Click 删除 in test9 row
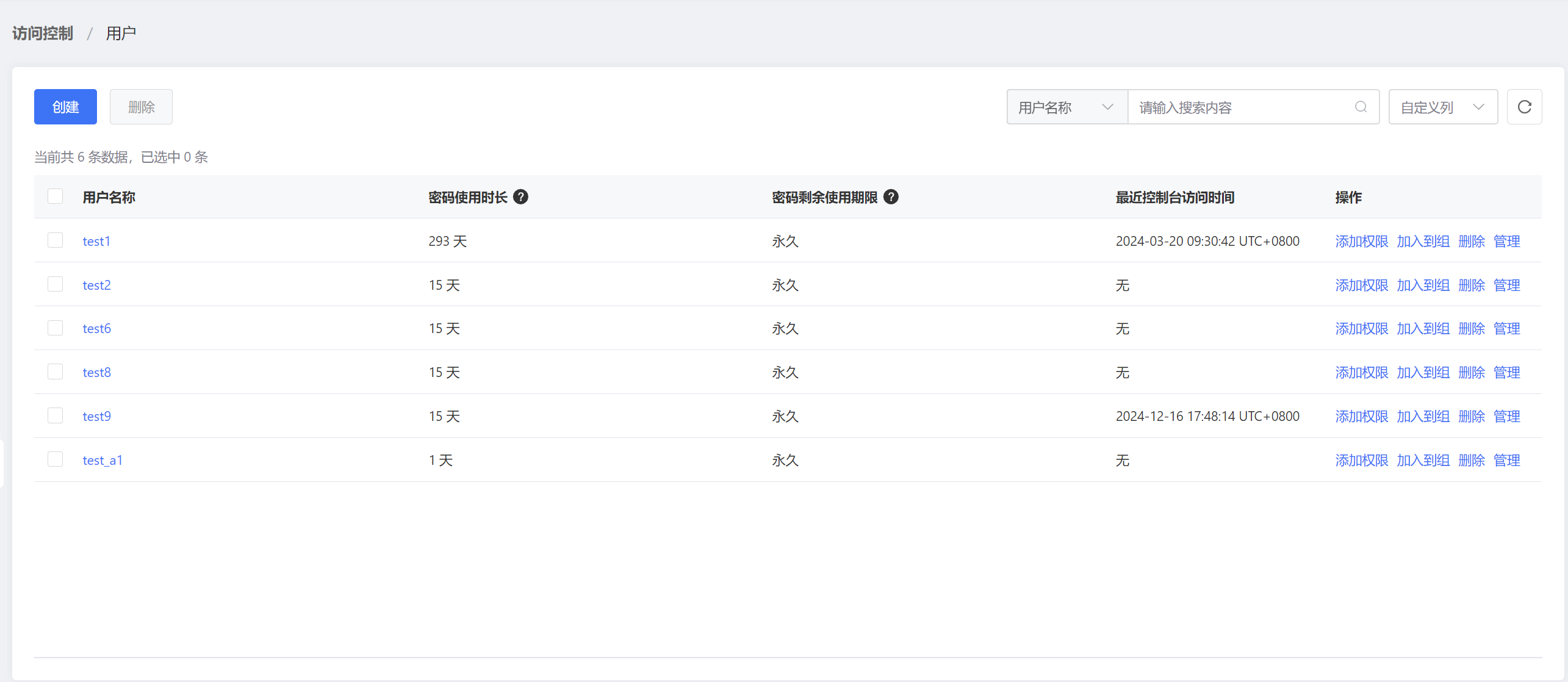 (x=1471, y=416)
